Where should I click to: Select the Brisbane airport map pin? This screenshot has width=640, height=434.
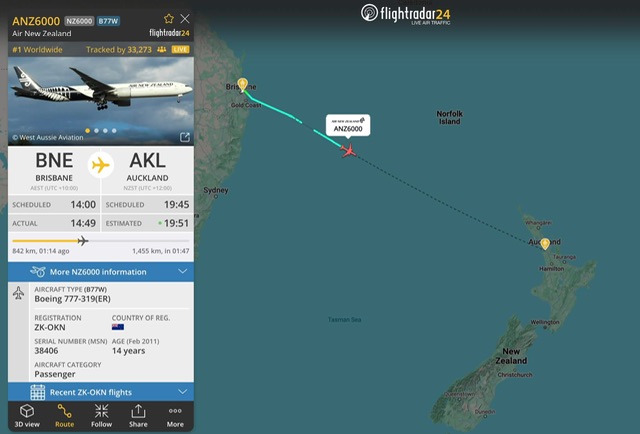[242, 85]
